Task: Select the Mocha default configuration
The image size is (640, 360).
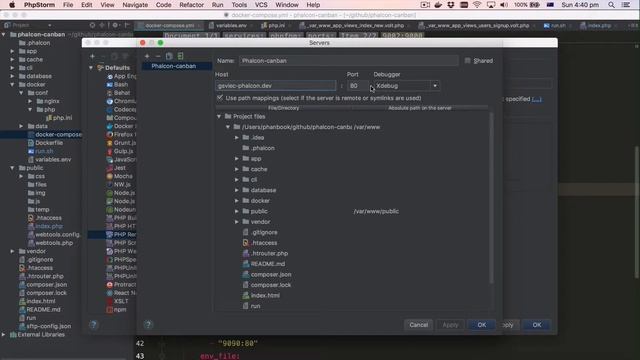Action: pyautogui.click(x=123, y=176)
